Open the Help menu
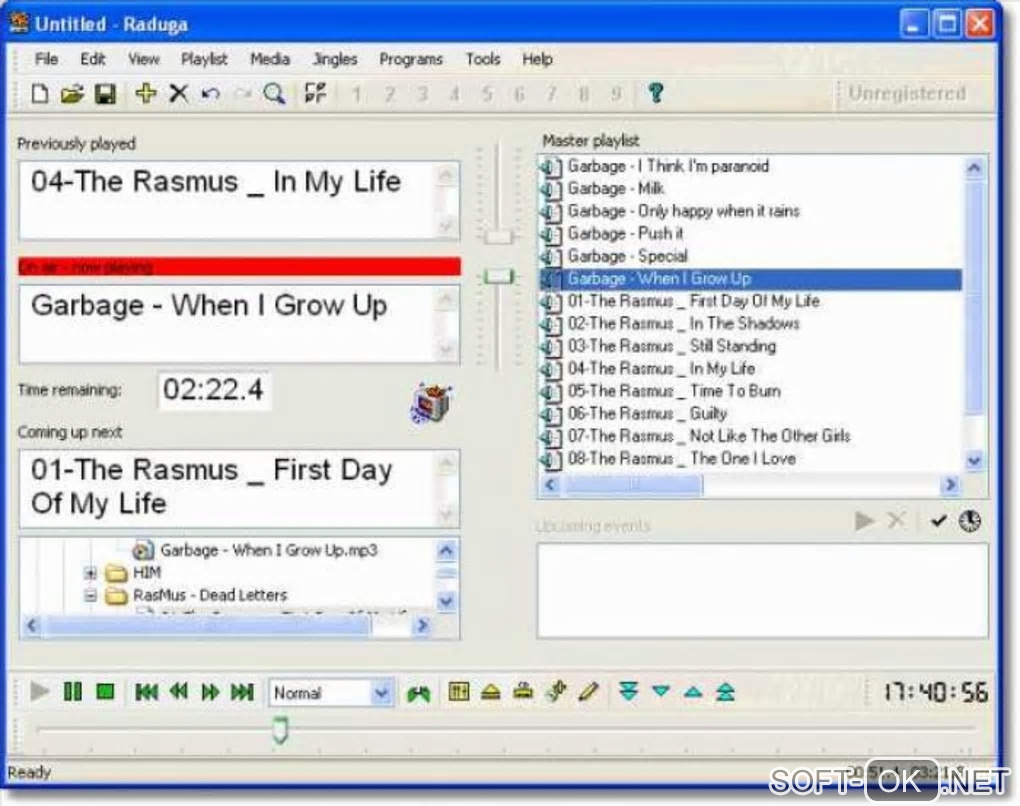This screenshot has width=1020, height=806. [x=537, y=59]
